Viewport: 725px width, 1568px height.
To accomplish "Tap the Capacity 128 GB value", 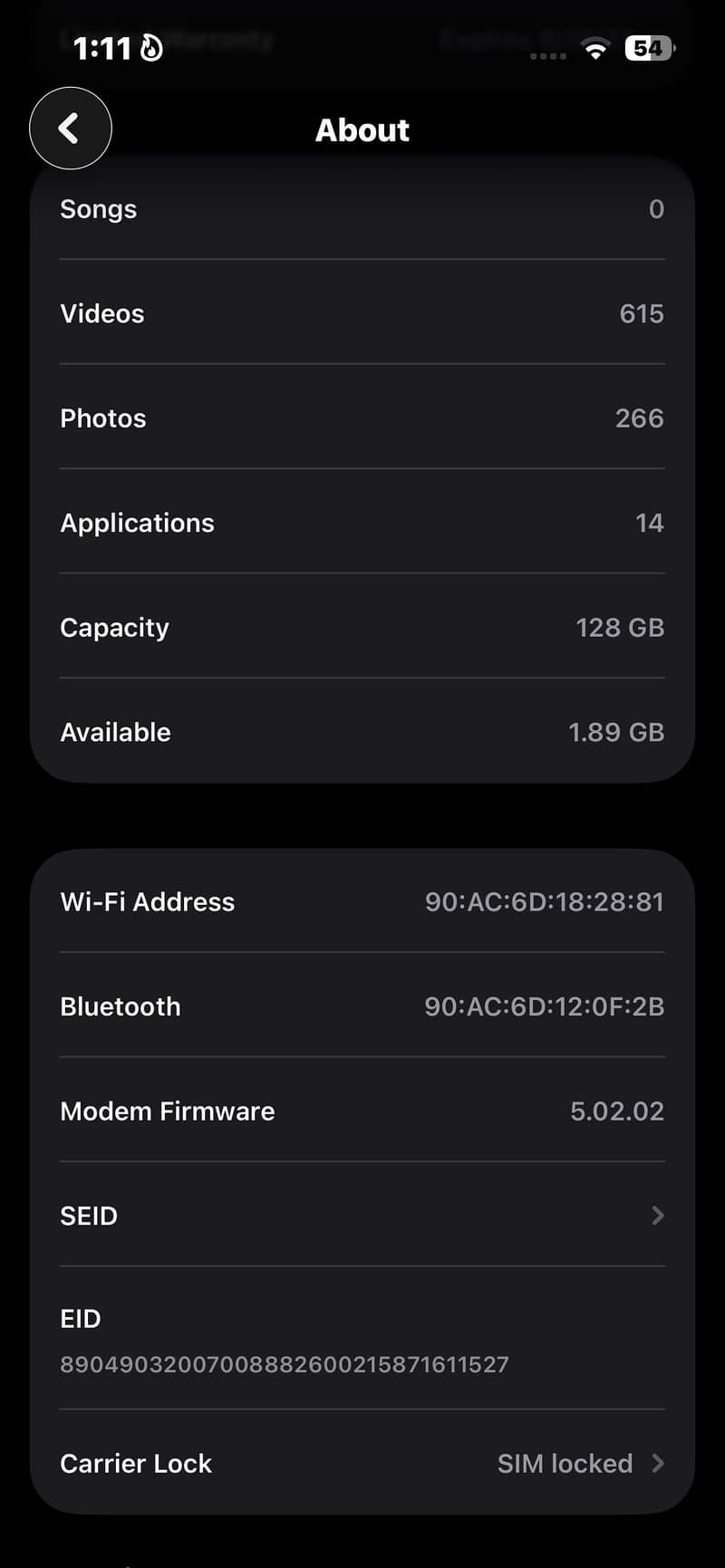I will point(620,628).
